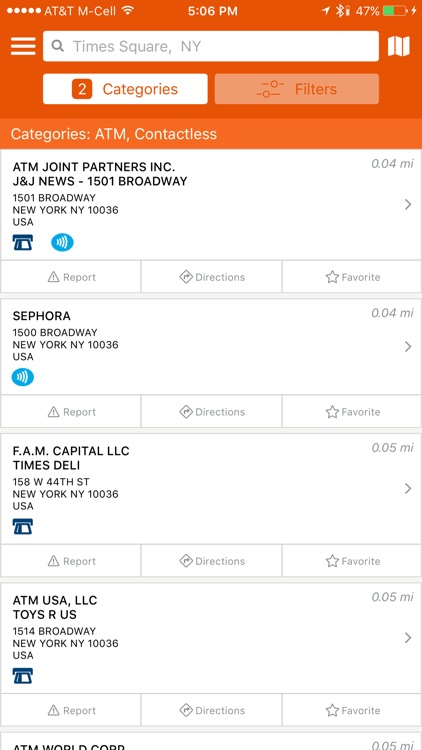This screenshot has height=750, width=422.
Task: Open the hamburger menu
Action: coord(23,46)
